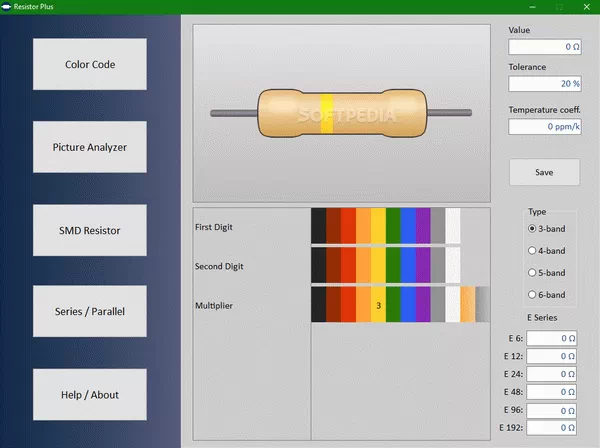Click the Value field
The image size is (600, 448).
545,47
